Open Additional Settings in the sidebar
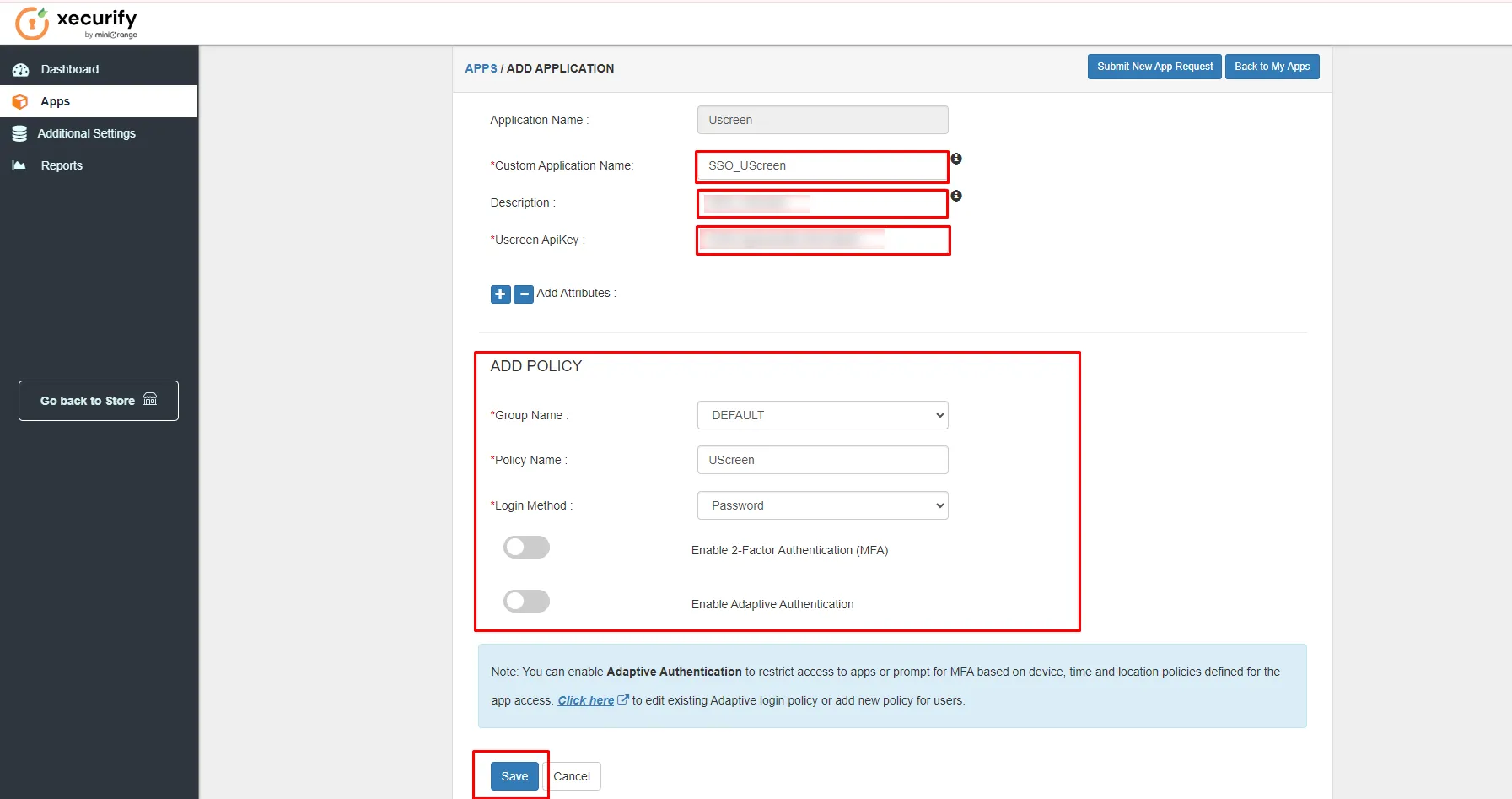The image size is (1512, 799). coord(99,133)
